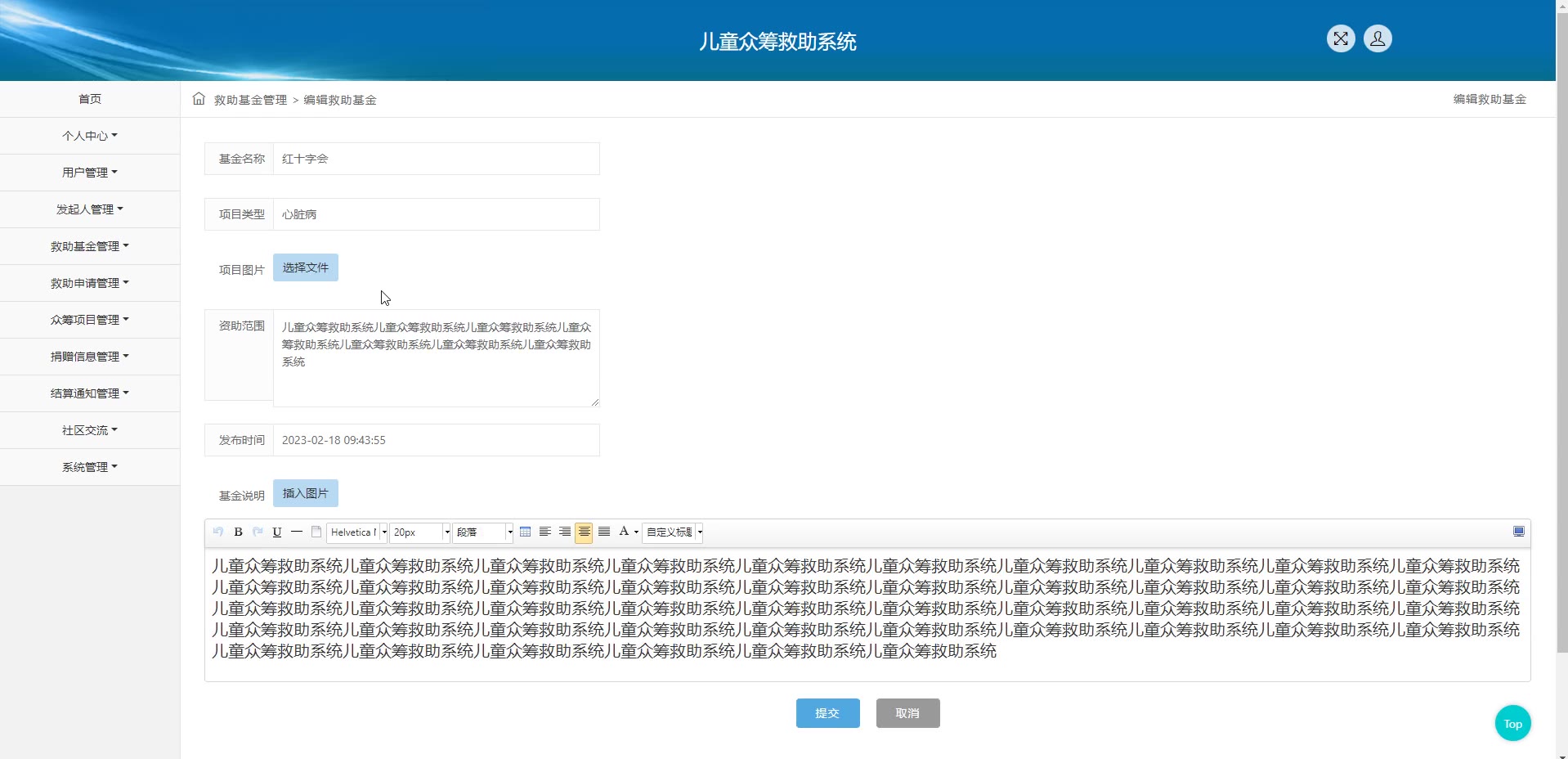The height and width of the screenshot is (759, 1568).
Task: Toggle bold formatting in the editor
Action: (x=238, y=532)
